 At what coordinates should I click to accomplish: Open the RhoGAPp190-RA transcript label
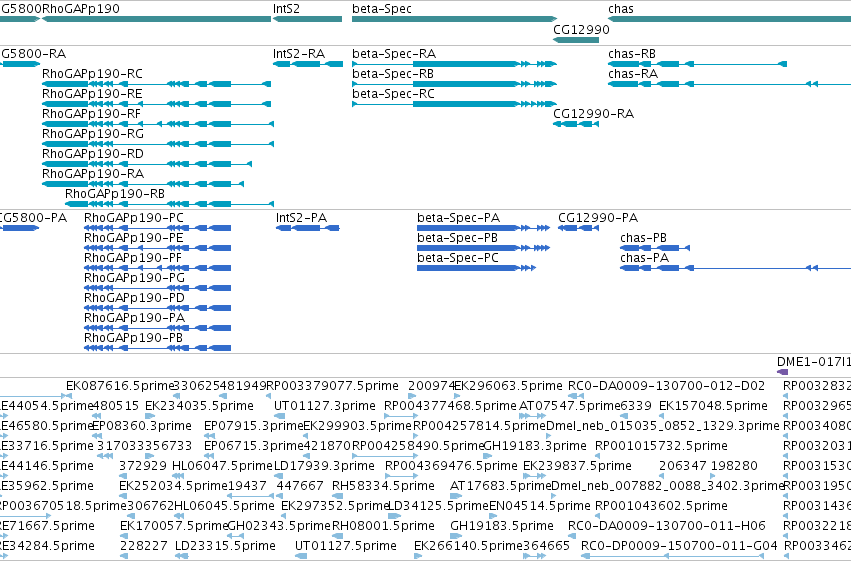(93, 174)
